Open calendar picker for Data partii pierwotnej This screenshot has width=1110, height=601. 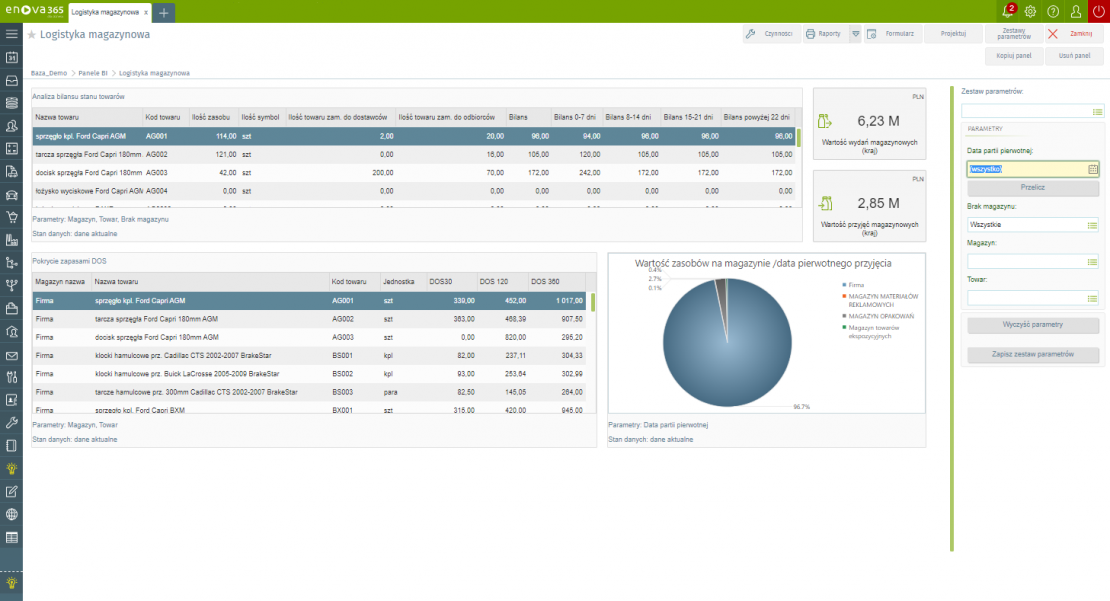point(1093,169)
